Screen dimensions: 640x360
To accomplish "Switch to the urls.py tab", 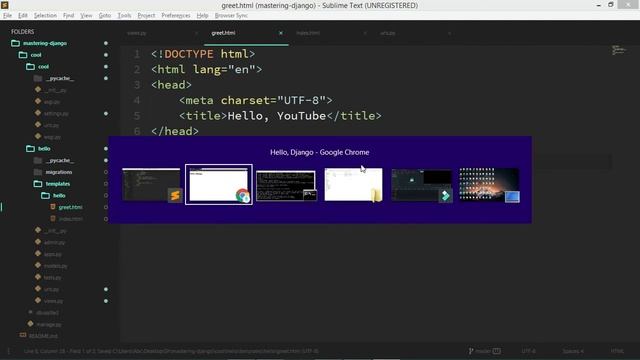I will (388, 33).
